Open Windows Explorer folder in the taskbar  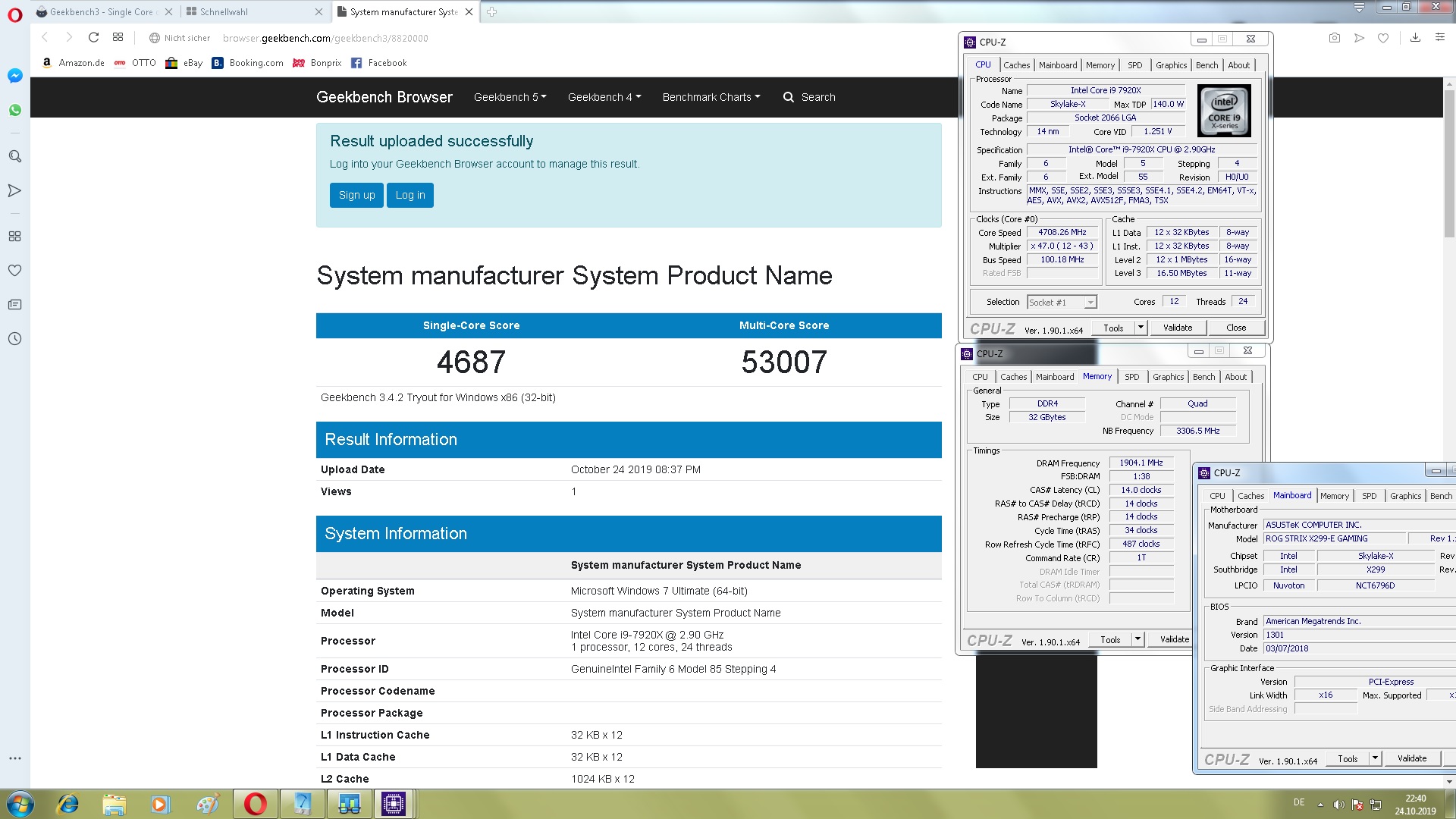(x=114, y=804)
